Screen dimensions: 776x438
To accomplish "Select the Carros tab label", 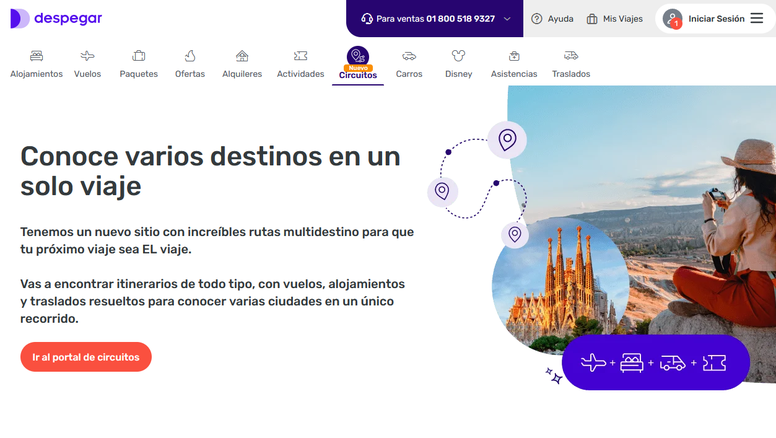I will (x=409, y=74).
